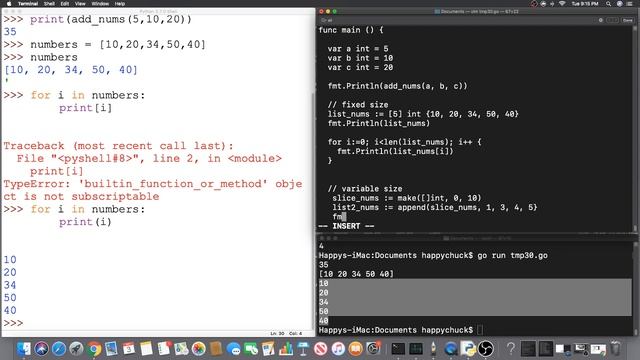This screenshot has height=360, width=640.
Task: Click 'func main () {' in vim
Action: tap(351, 30)
